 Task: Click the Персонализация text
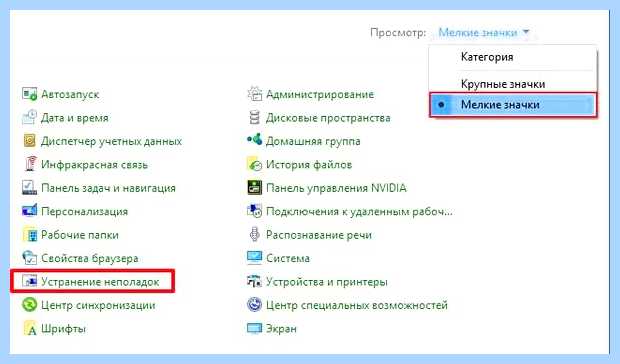tap(85, 211)
